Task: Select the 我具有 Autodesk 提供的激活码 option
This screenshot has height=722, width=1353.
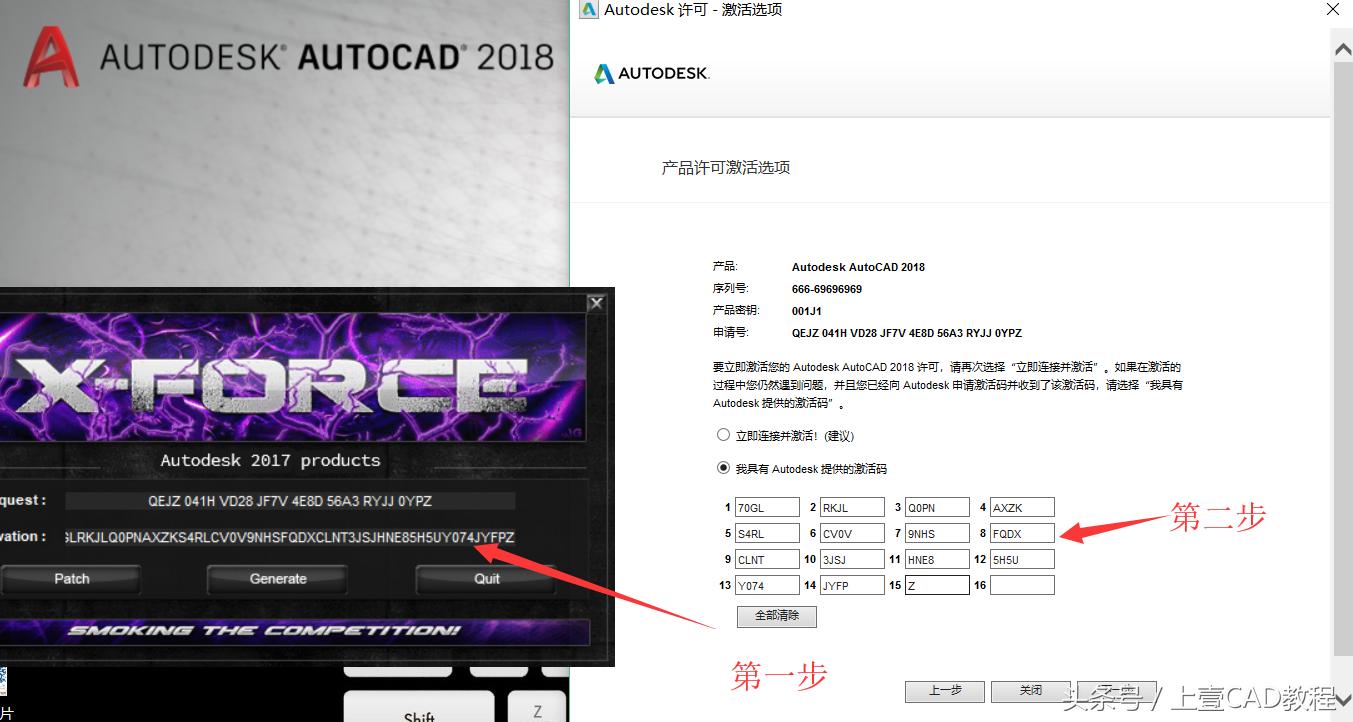Action: click(x=723, y=467)
